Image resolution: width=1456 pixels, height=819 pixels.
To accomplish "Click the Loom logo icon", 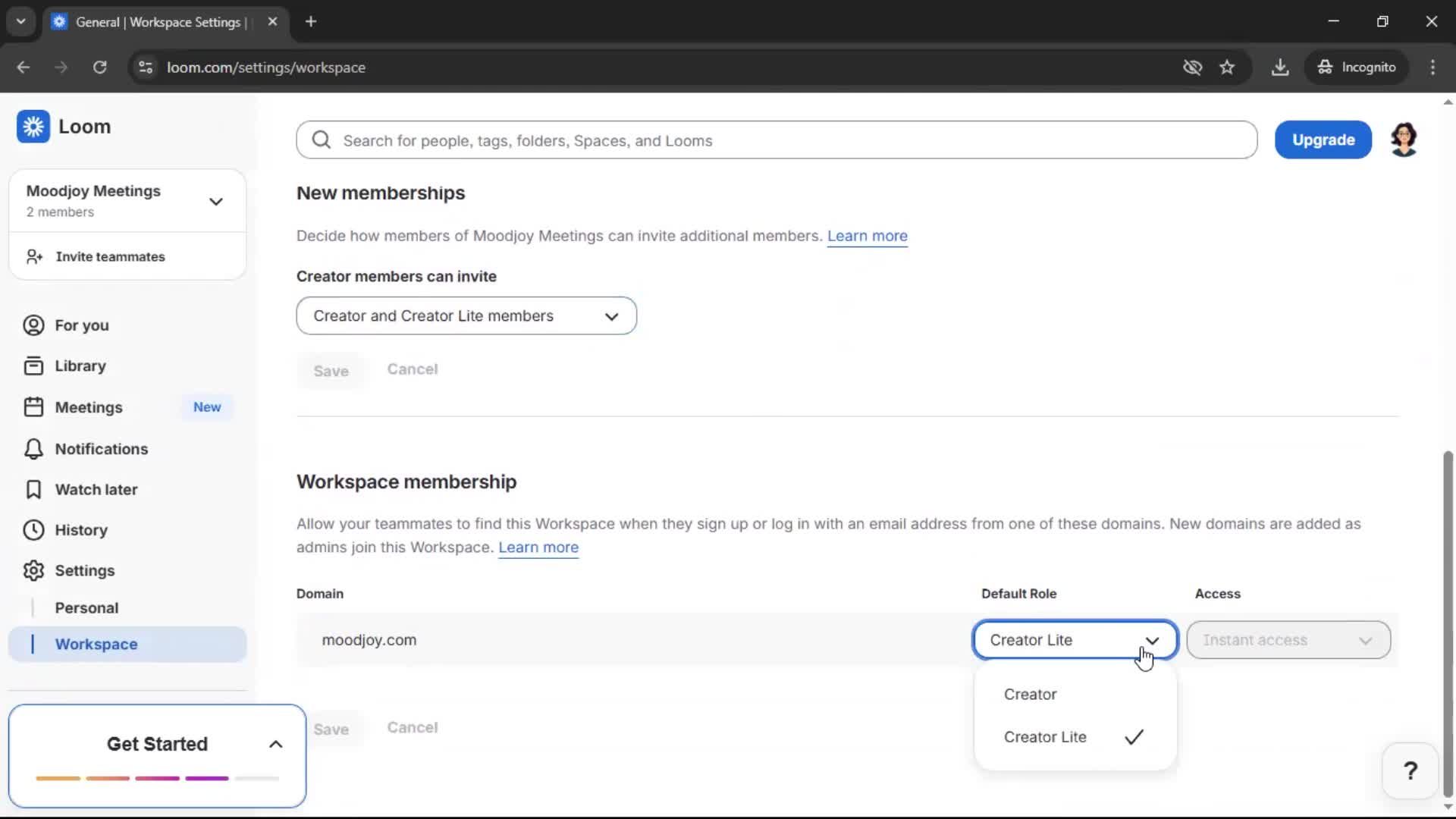I will click(33, 127).
